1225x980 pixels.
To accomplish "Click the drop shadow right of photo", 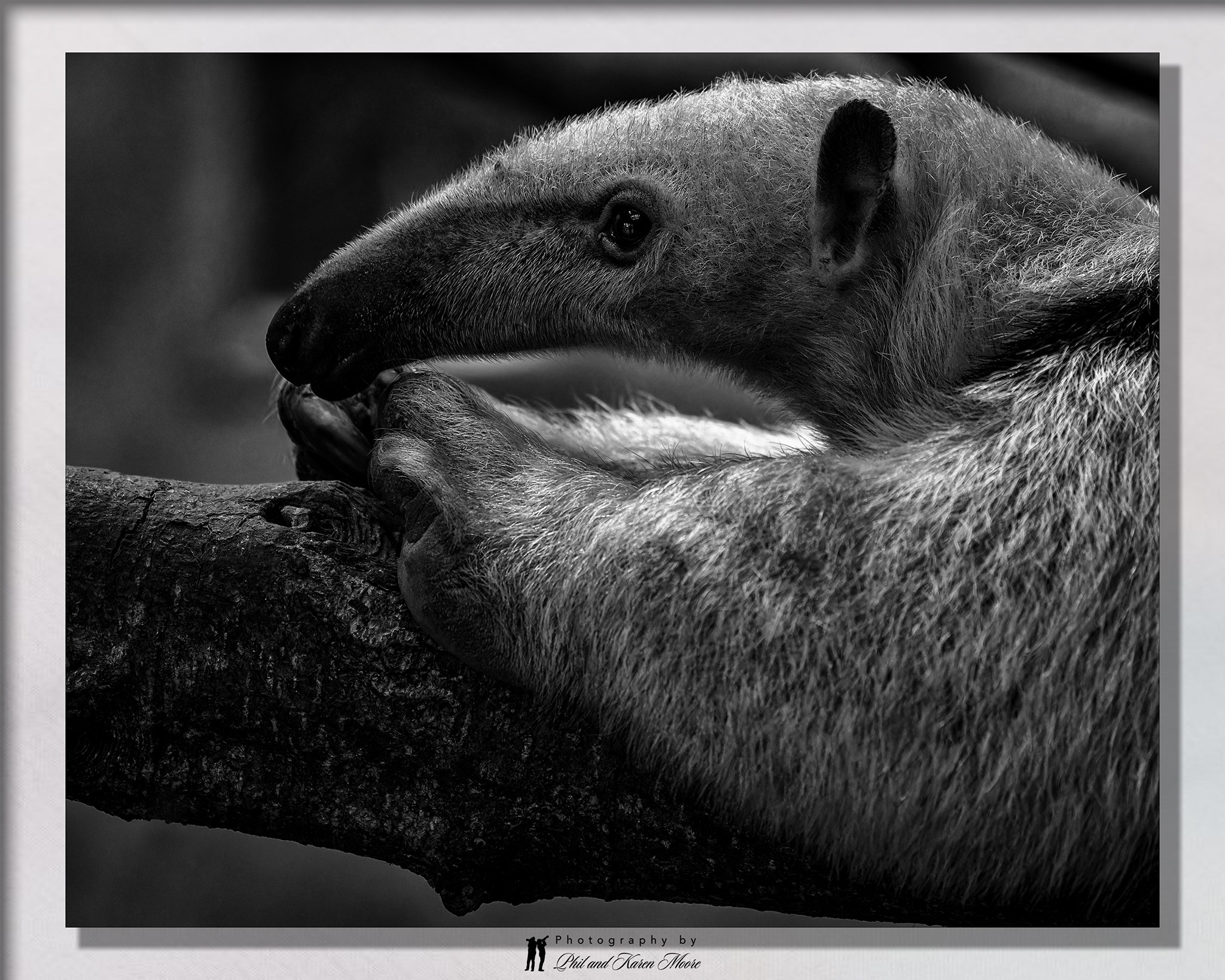I will [1169, 478].
